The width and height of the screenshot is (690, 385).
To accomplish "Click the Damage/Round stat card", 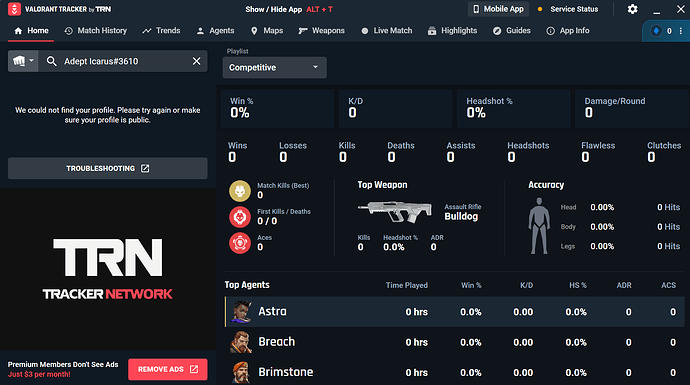I will [x=632, y=109].
